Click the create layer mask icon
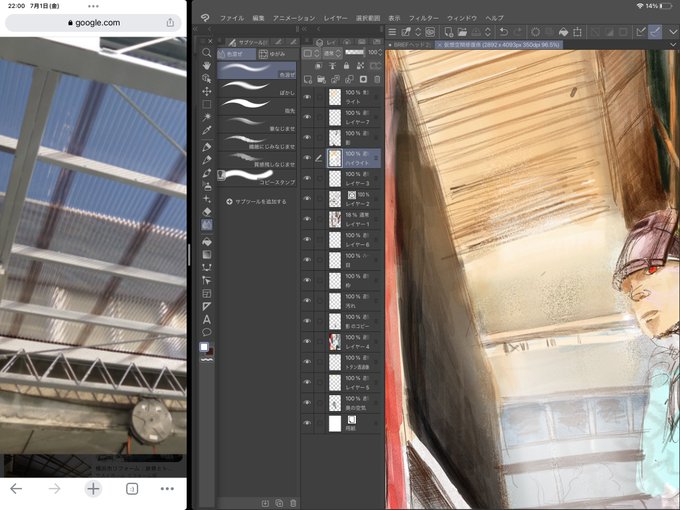The image size is (680, 510). 363,79
